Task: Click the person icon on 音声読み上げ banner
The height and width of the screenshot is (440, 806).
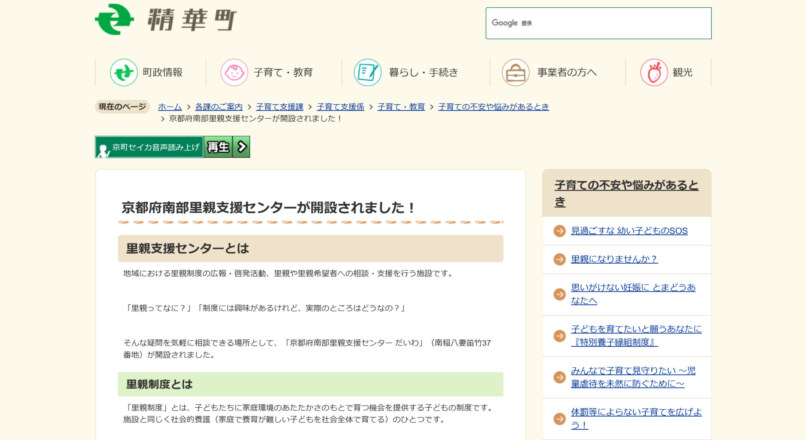Action: click(x=103, y=151)
